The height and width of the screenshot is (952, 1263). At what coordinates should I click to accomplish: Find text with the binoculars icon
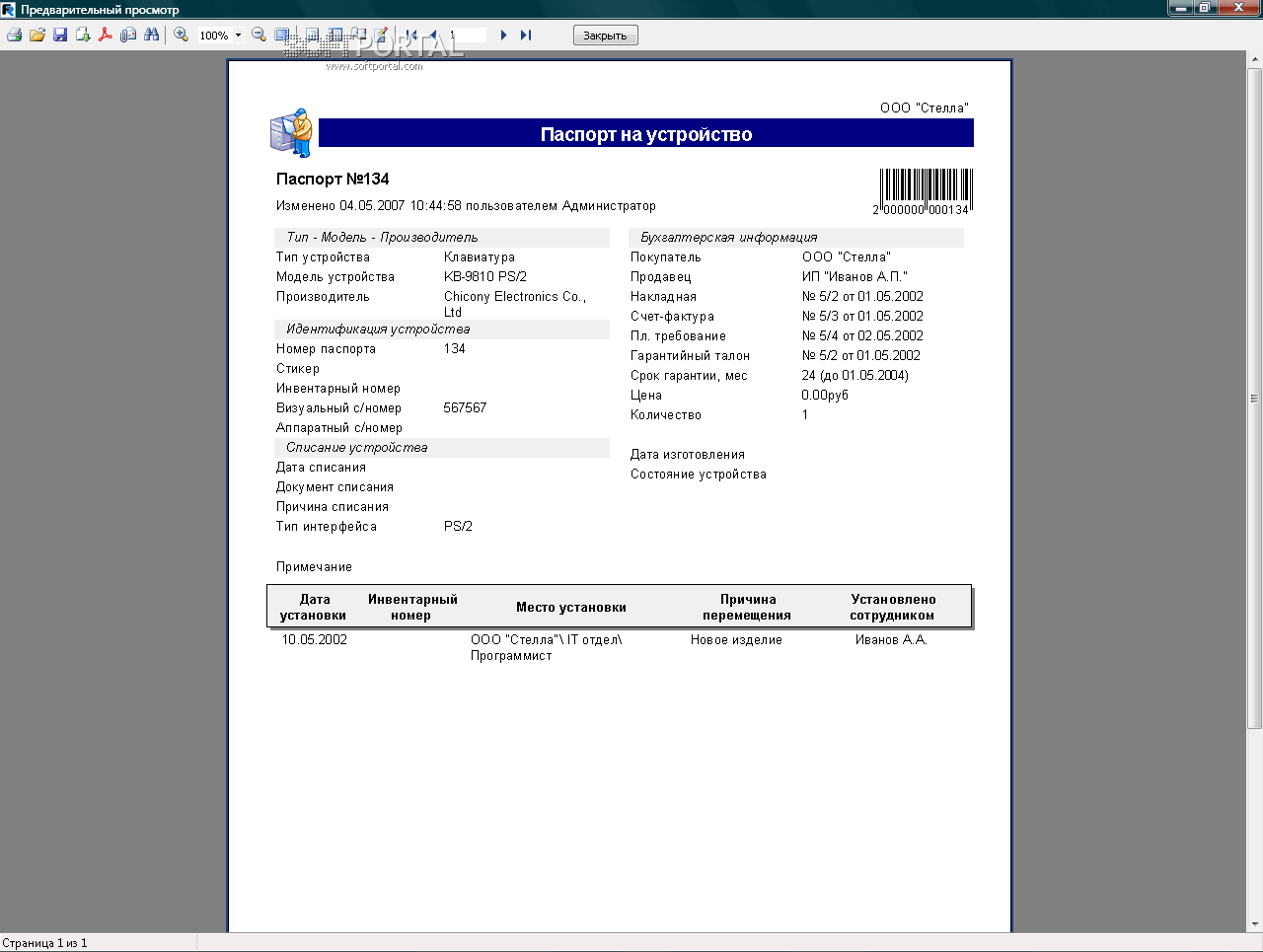click(x=151, y=35)
